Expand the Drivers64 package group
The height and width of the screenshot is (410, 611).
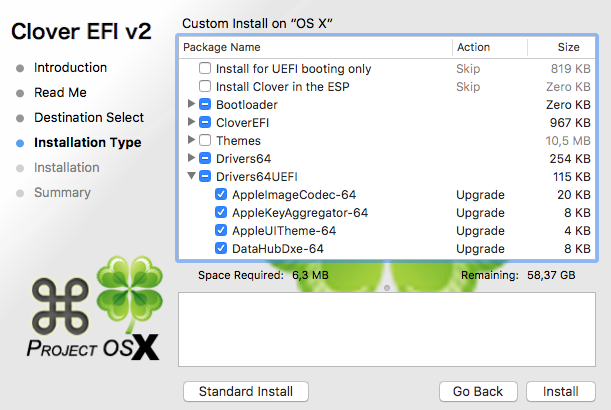point(191,157)
